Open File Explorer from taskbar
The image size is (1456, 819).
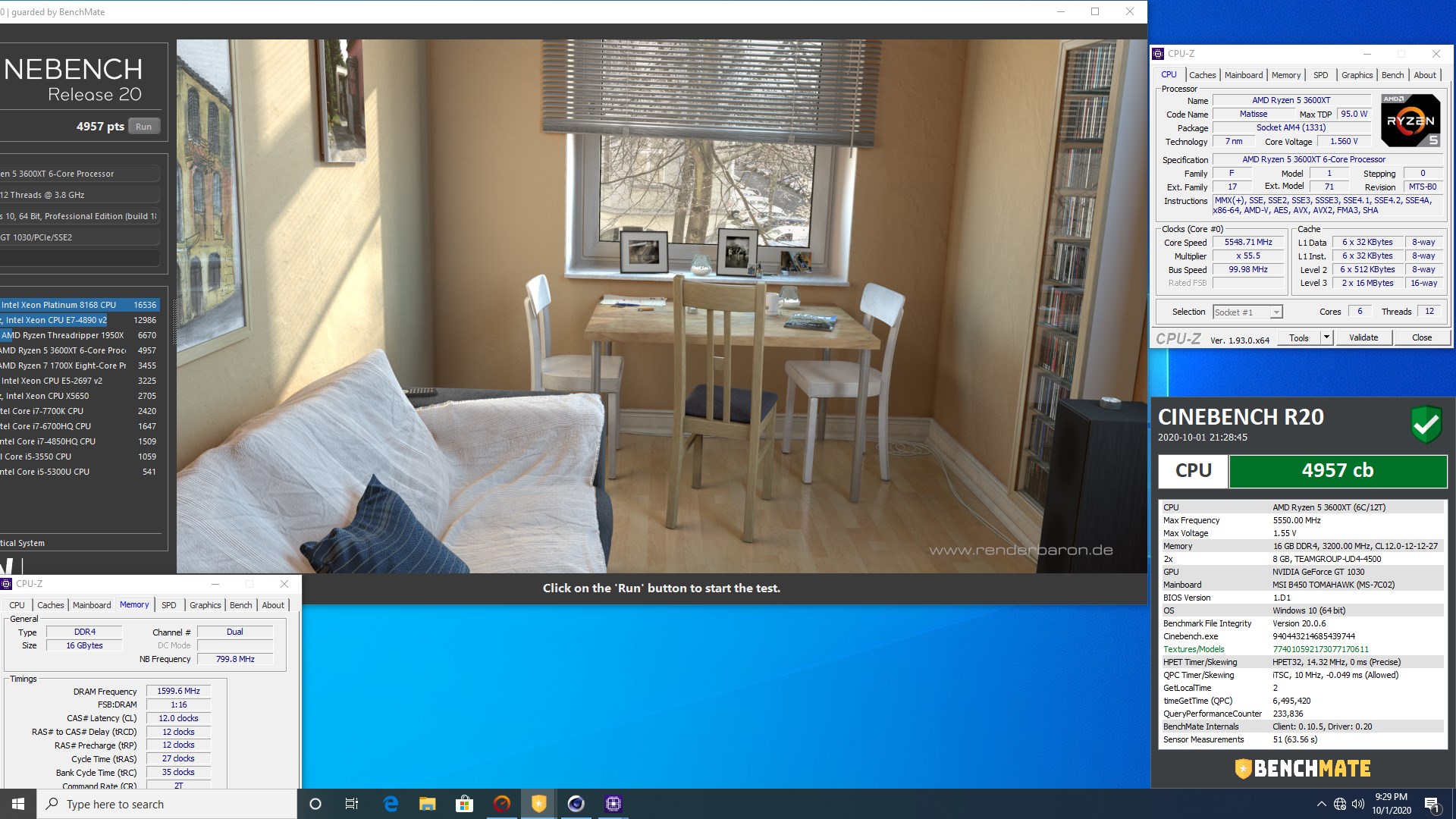tap(428, 804)
